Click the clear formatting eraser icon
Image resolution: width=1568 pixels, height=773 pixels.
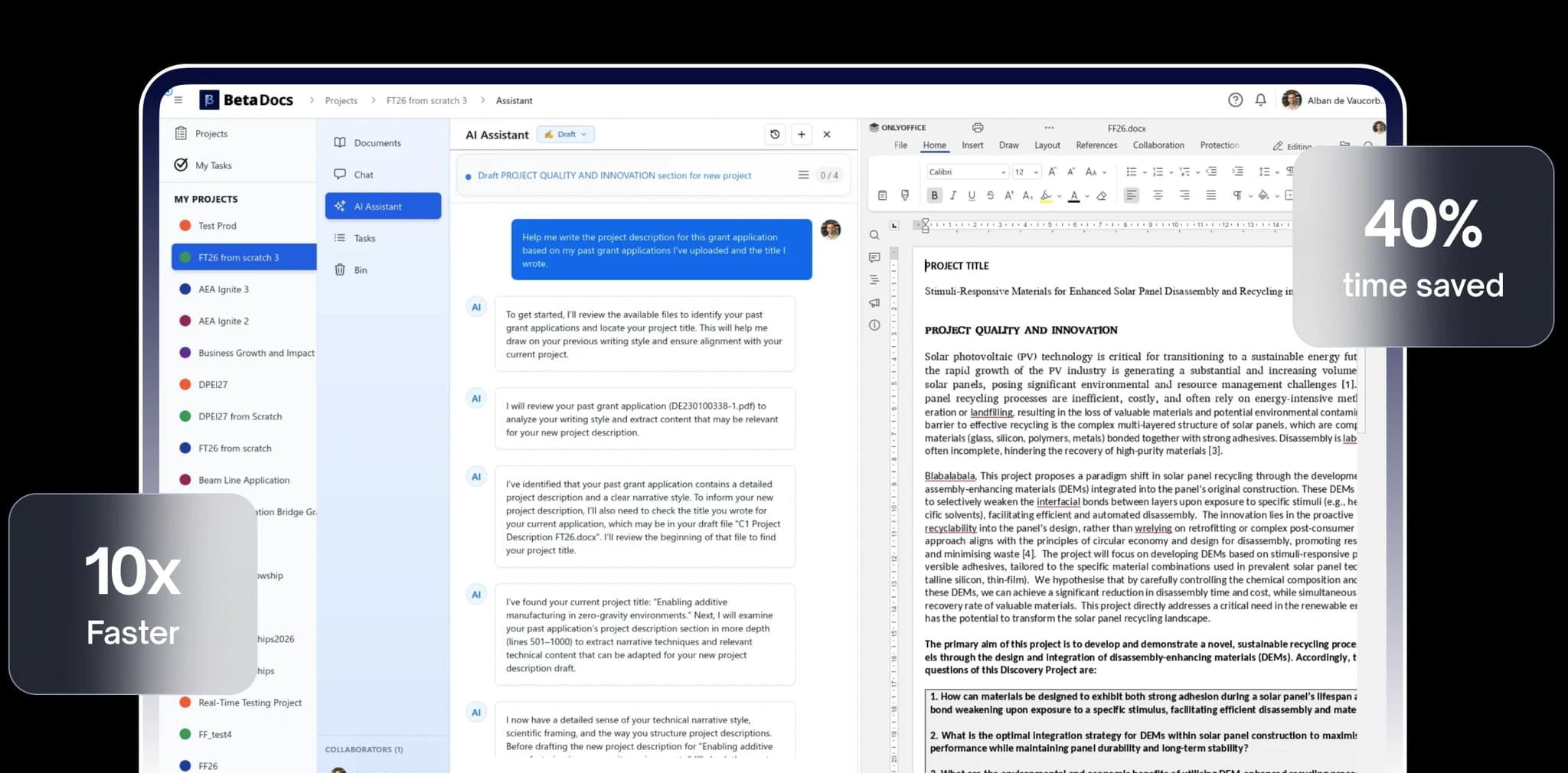(1102, 196)
